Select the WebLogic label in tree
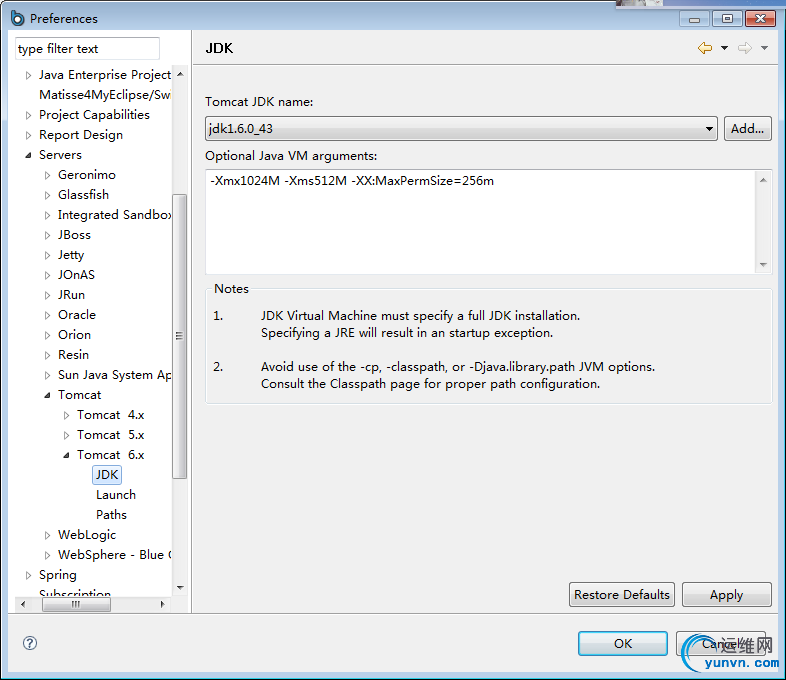This screenshot has width=786, height=680. (87, 535)
